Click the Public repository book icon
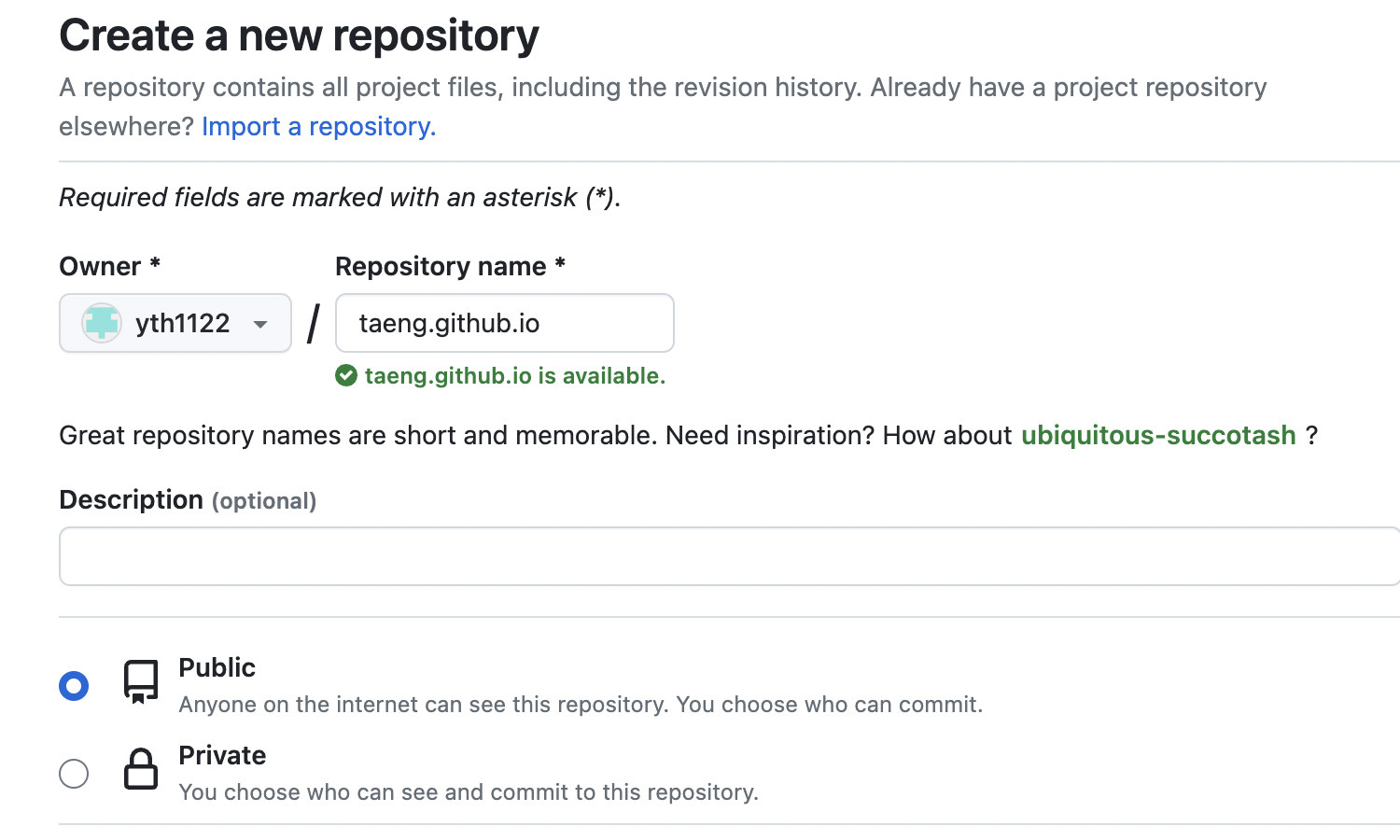The height and width of the screenshot is (840, 1400). click(141, 681)
